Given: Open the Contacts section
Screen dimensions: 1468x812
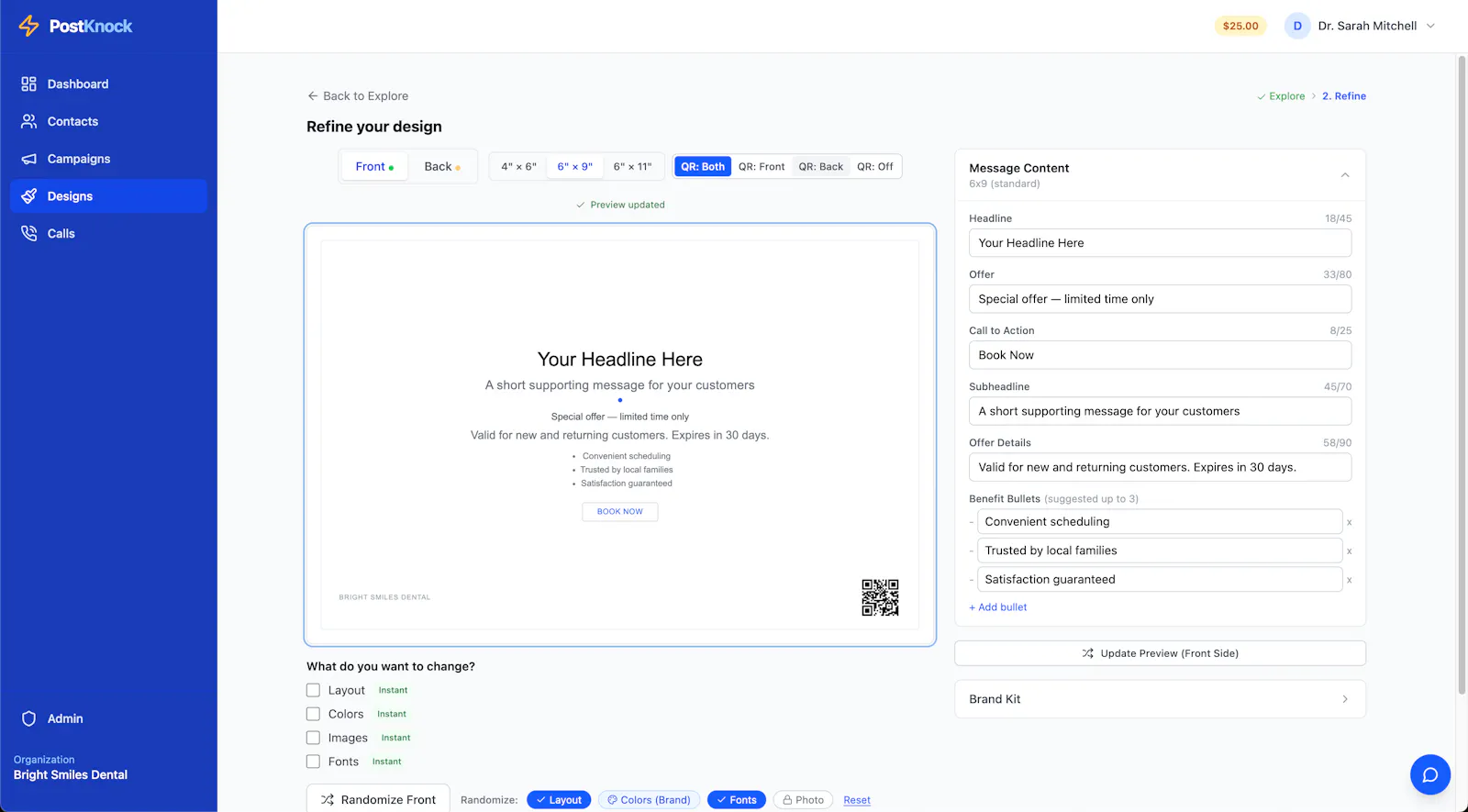Looking at the screenshot, I should [108, 121].
